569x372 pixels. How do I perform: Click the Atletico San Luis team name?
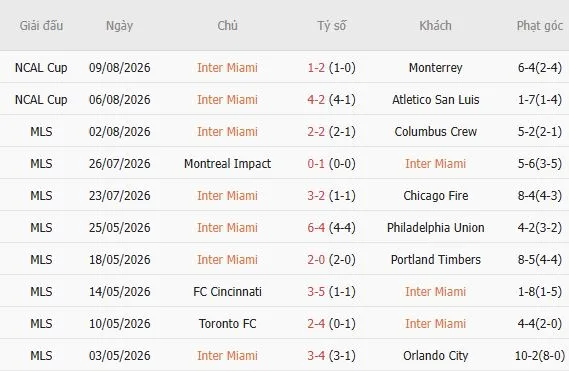click(435, 99)
